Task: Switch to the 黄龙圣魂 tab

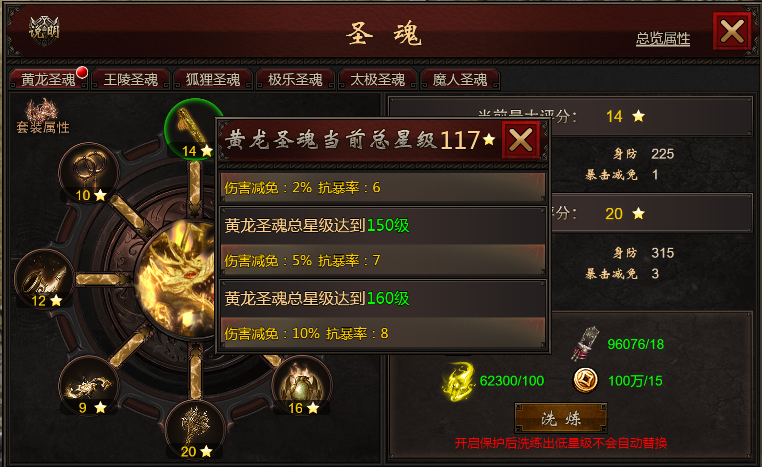Action: 48,79
